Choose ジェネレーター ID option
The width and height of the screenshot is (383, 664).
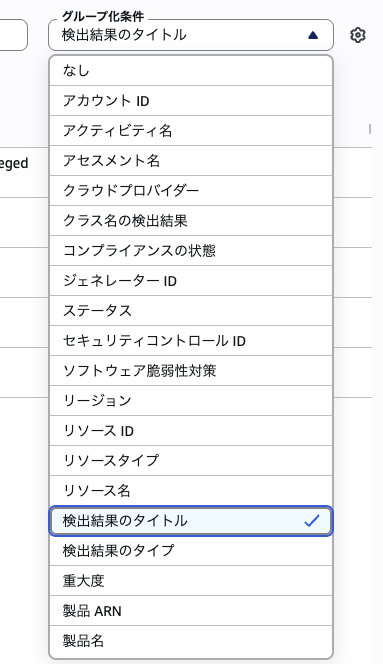[191, 281]
